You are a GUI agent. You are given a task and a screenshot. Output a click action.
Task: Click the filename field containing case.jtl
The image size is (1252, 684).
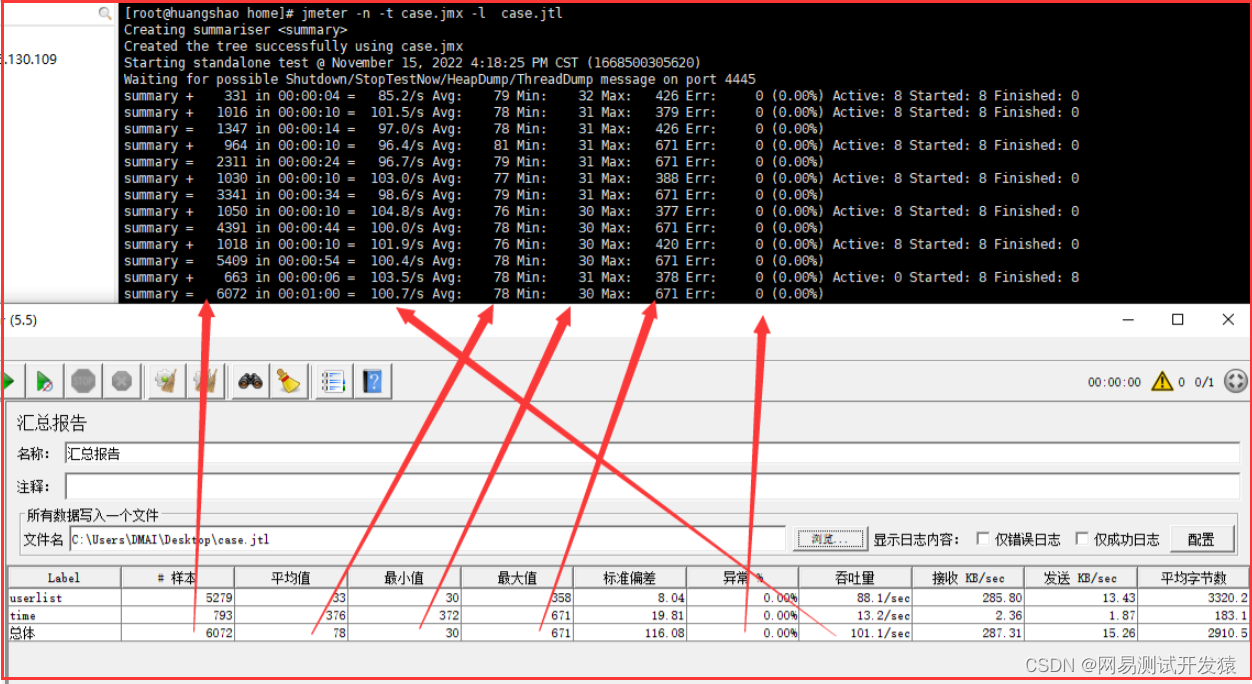pos(428,539)
